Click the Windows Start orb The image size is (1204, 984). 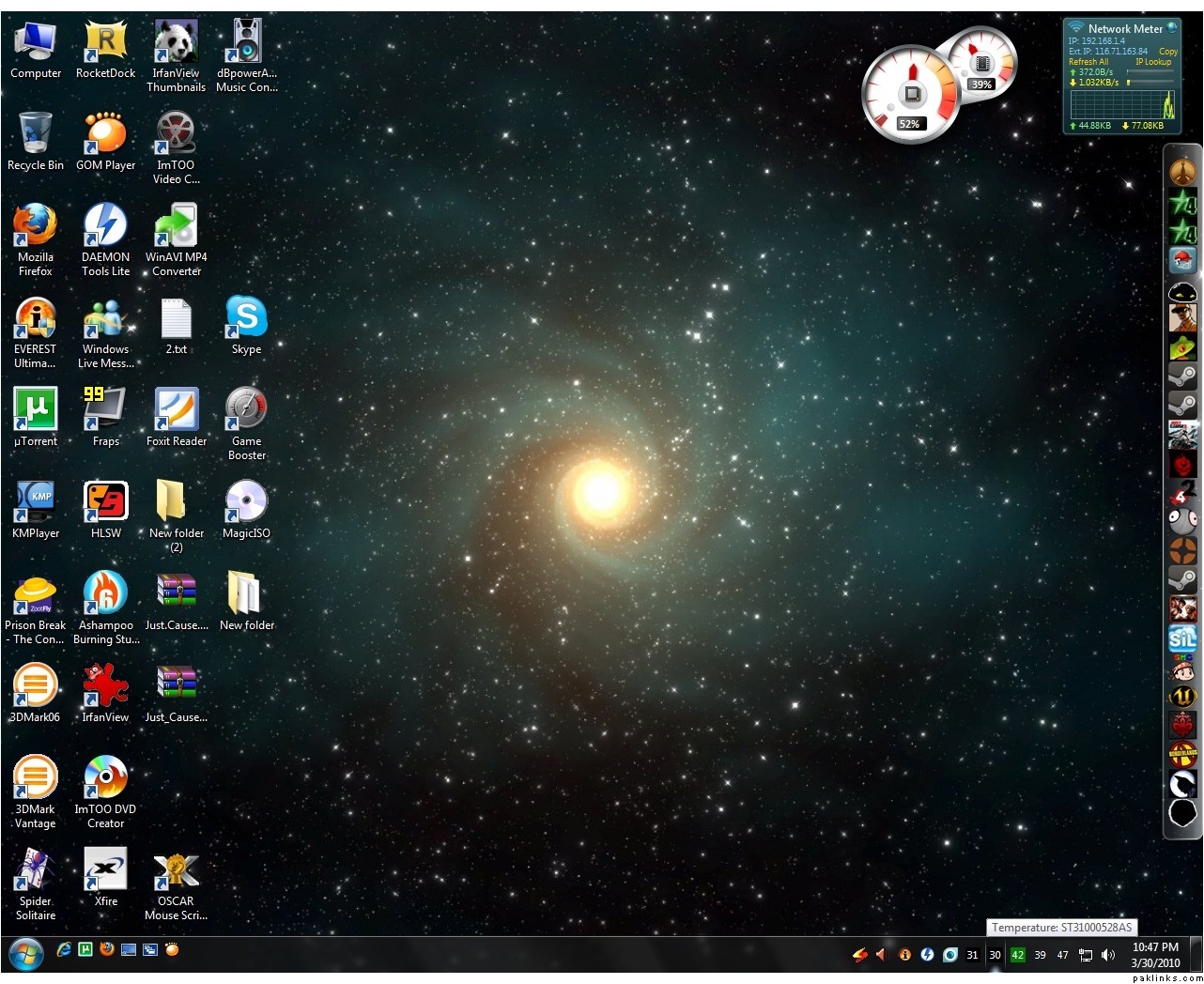pyautogui.click(x=25, y=956)
